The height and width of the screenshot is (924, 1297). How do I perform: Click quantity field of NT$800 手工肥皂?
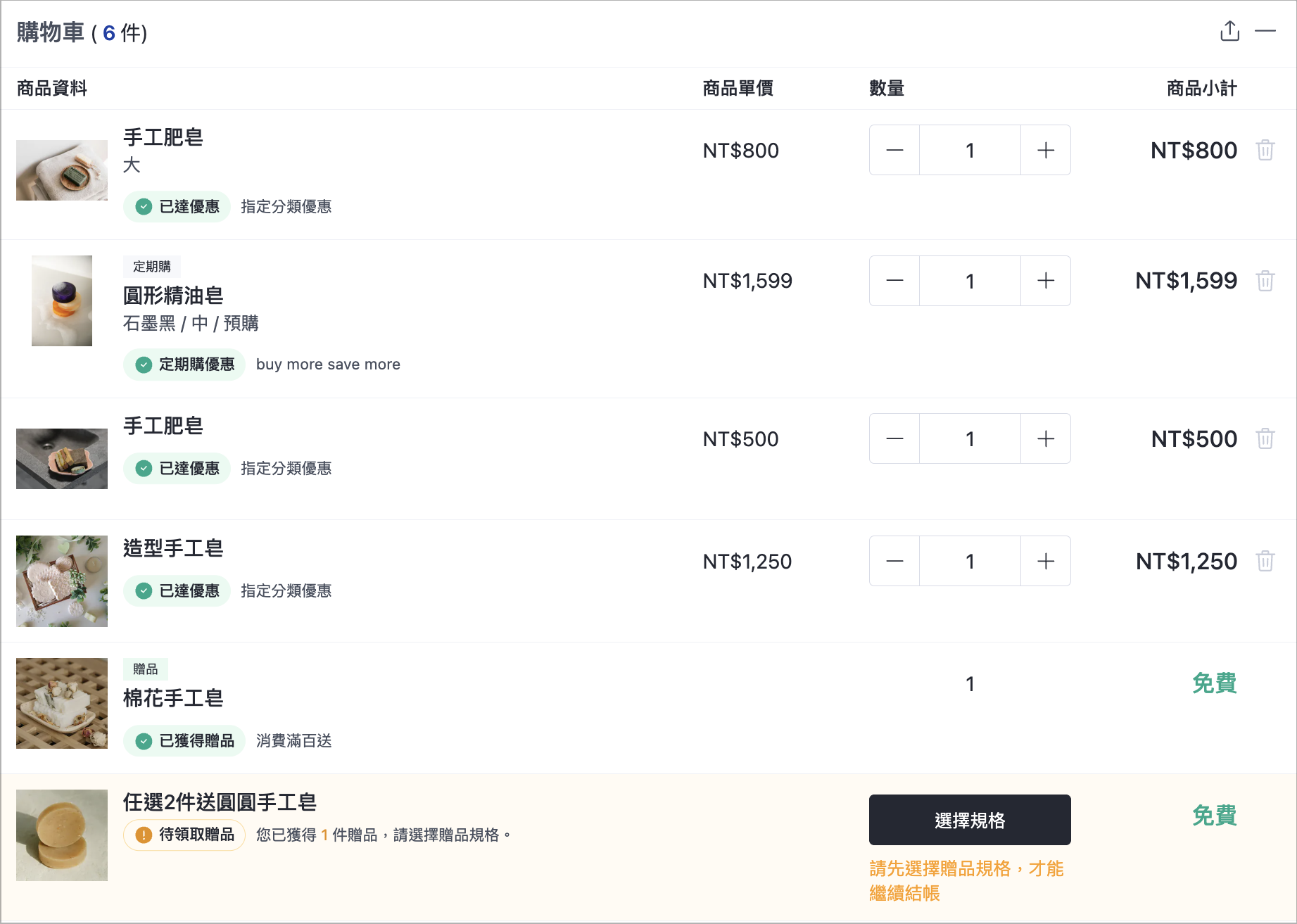coord(970,150)
